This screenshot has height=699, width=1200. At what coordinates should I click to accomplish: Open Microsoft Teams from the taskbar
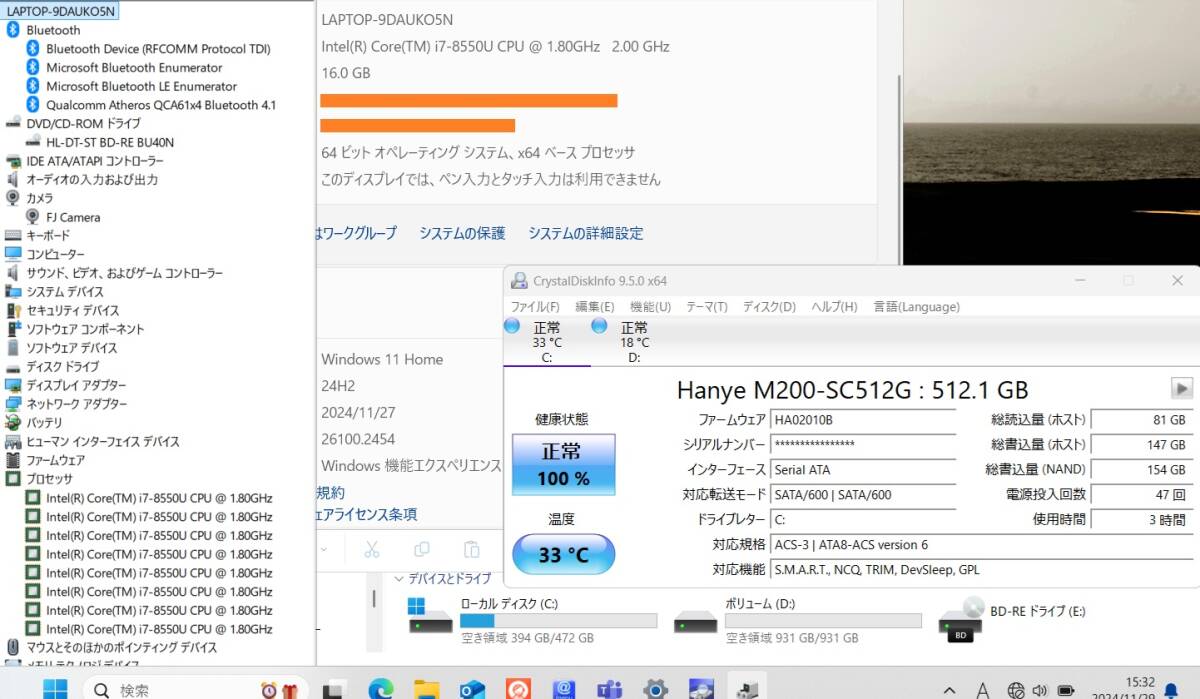[x=608, y=688]
